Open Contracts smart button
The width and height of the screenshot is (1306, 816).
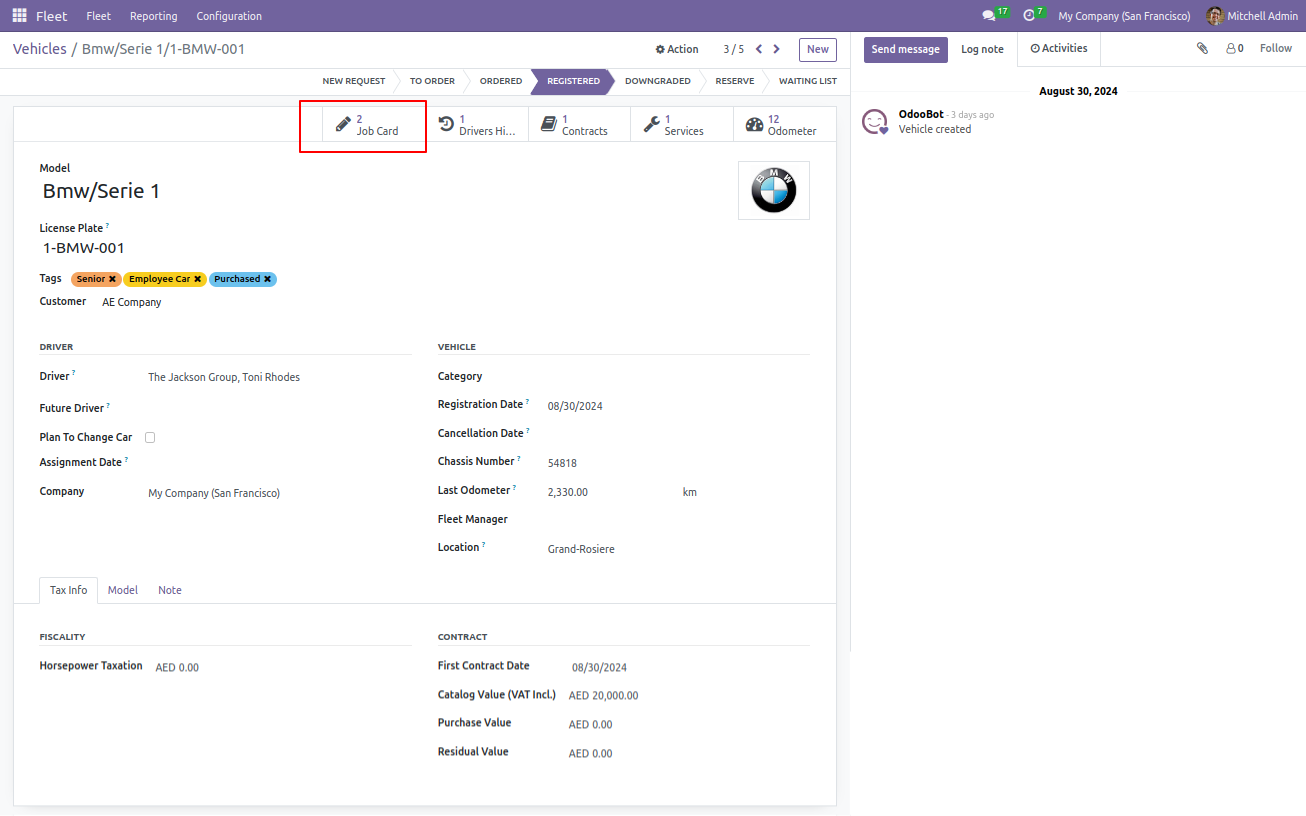click(580, 125)
